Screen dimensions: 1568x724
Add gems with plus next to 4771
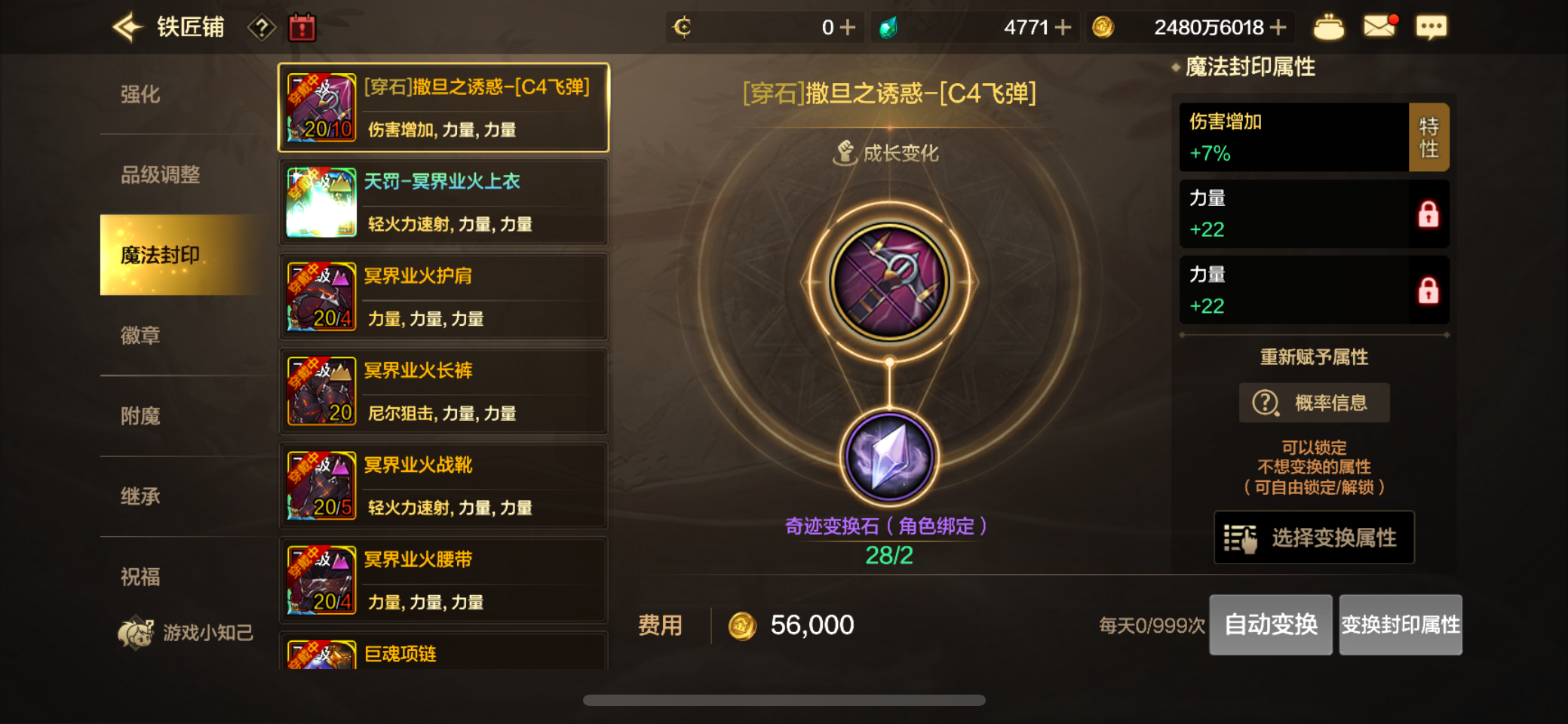[x=1063, y=28]
